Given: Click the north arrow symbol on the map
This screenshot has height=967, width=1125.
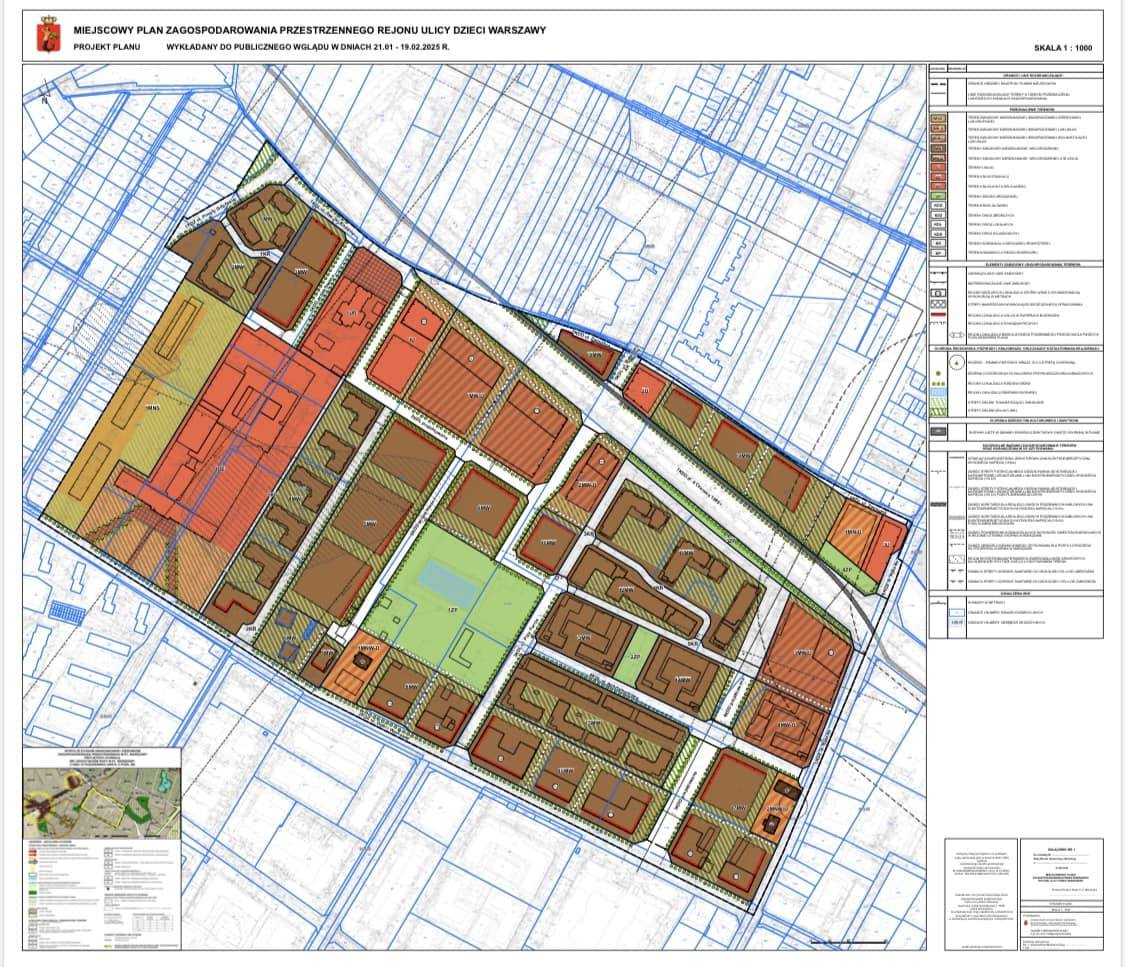Looking at the screenshot, I should pos(45,95).
